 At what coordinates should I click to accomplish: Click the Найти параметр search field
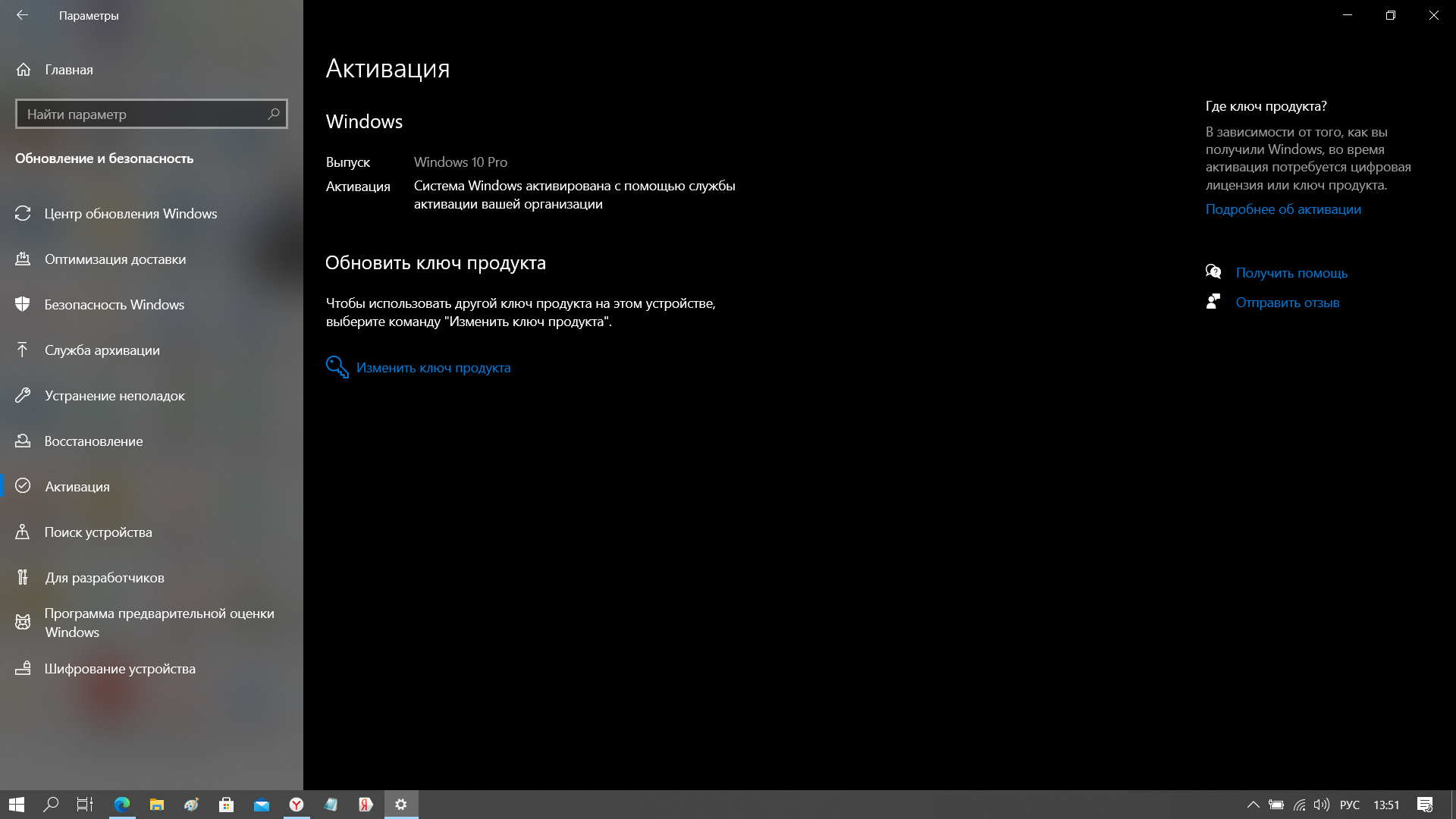[x=152, y=114]
